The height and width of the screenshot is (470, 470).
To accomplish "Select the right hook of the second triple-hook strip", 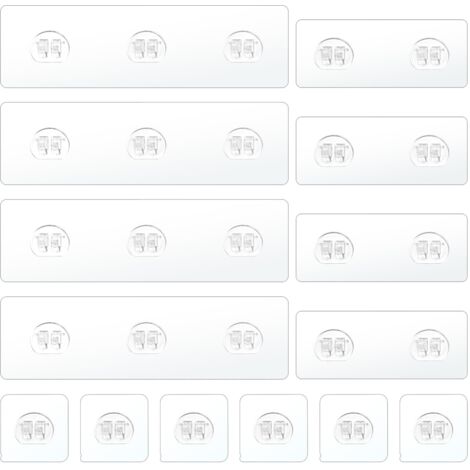I will [x=243, y=144].
